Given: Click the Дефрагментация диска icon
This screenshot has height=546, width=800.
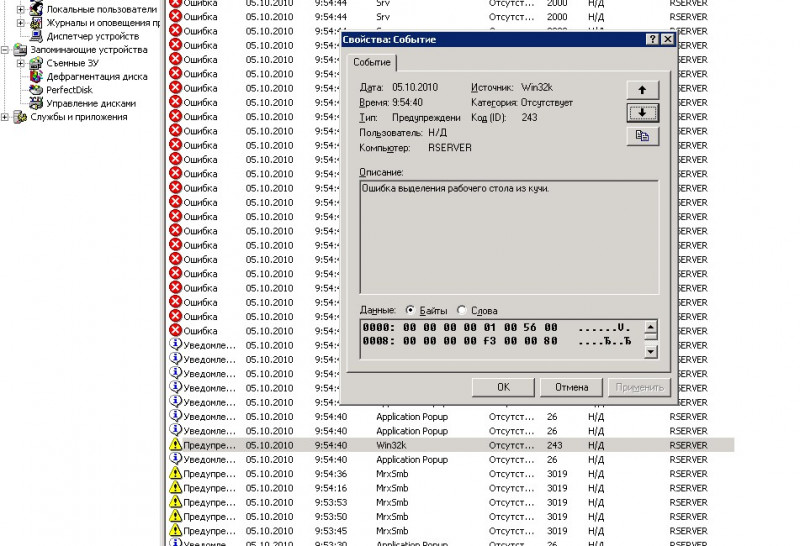Looking at the screenshot, I should 36,77.
